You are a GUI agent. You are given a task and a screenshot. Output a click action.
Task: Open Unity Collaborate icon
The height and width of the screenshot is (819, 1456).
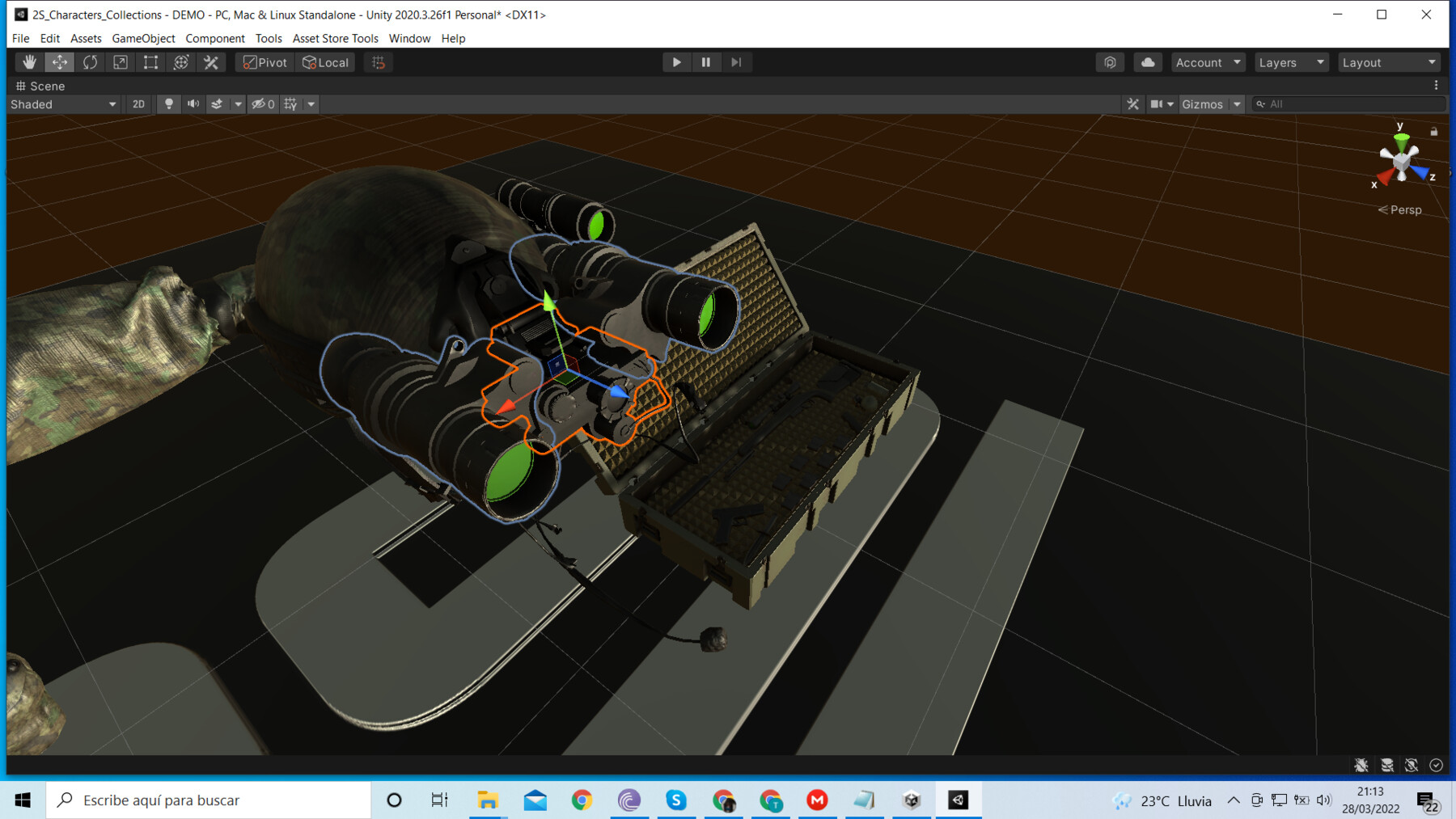click(1110, 62)
